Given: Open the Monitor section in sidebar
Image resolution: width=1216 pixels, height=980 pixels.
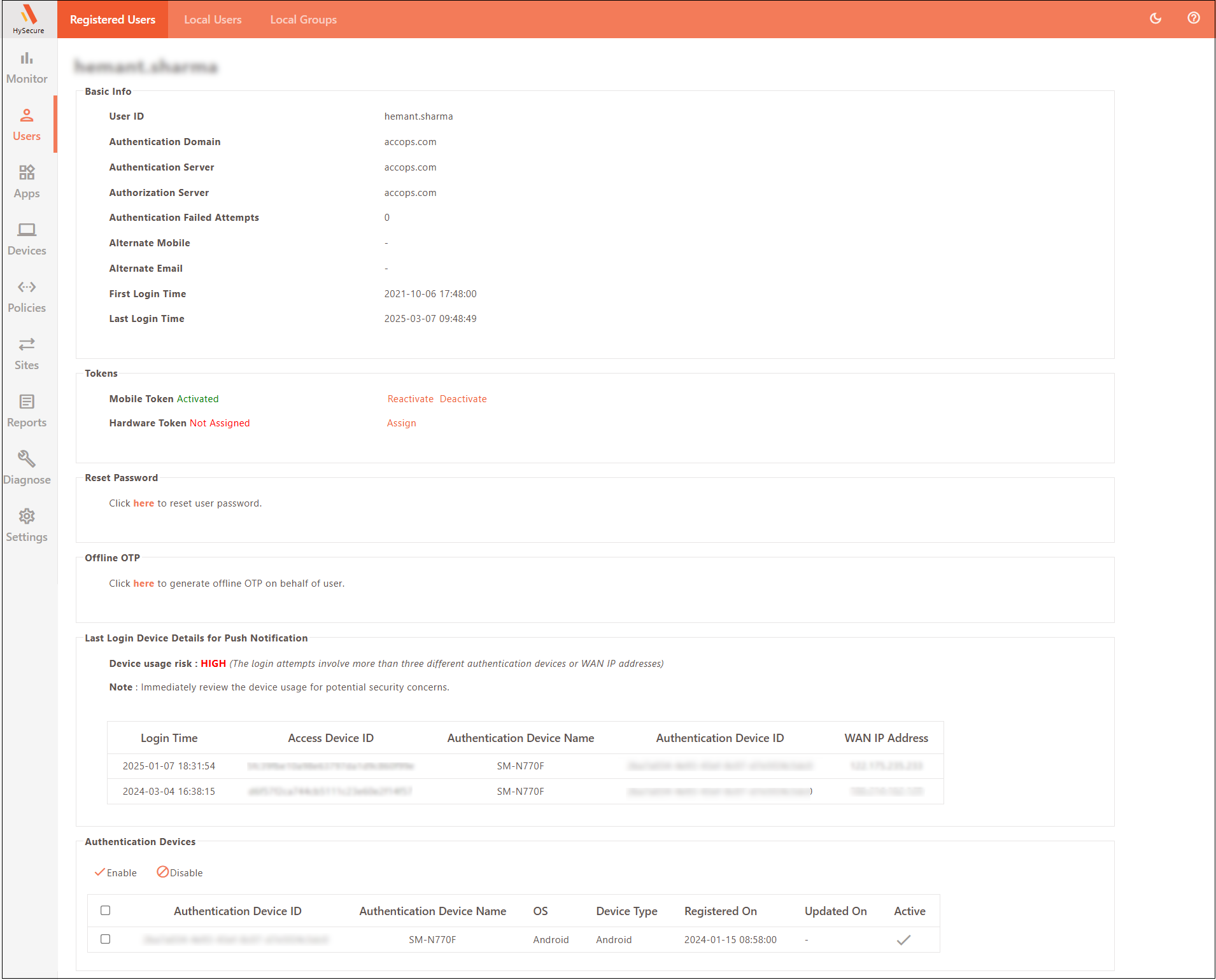Looking at the screenshot, I should coord(27,67).
